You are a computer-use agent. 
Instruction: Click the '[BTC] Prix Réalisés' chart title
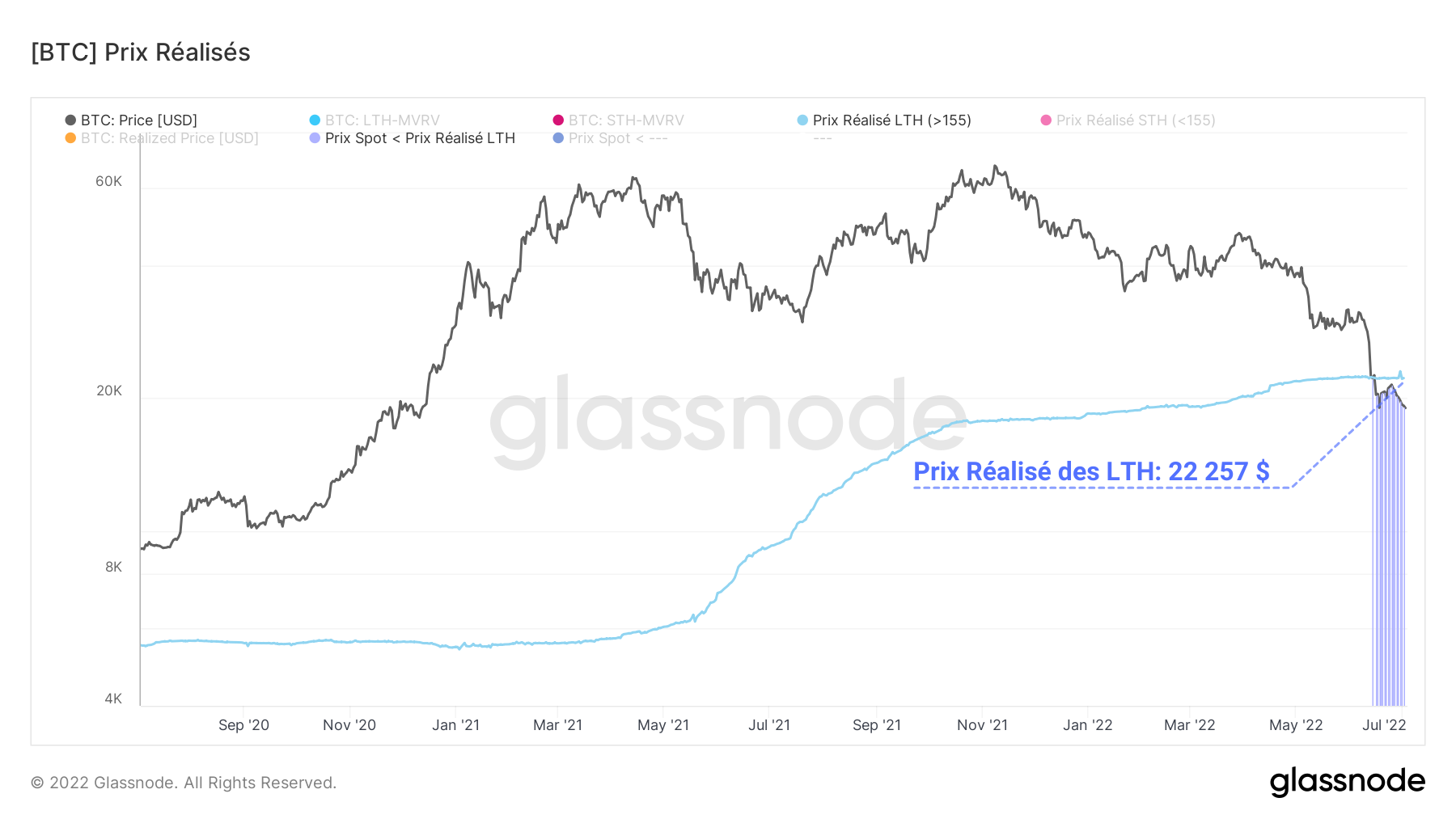click(x=141, y=53)
